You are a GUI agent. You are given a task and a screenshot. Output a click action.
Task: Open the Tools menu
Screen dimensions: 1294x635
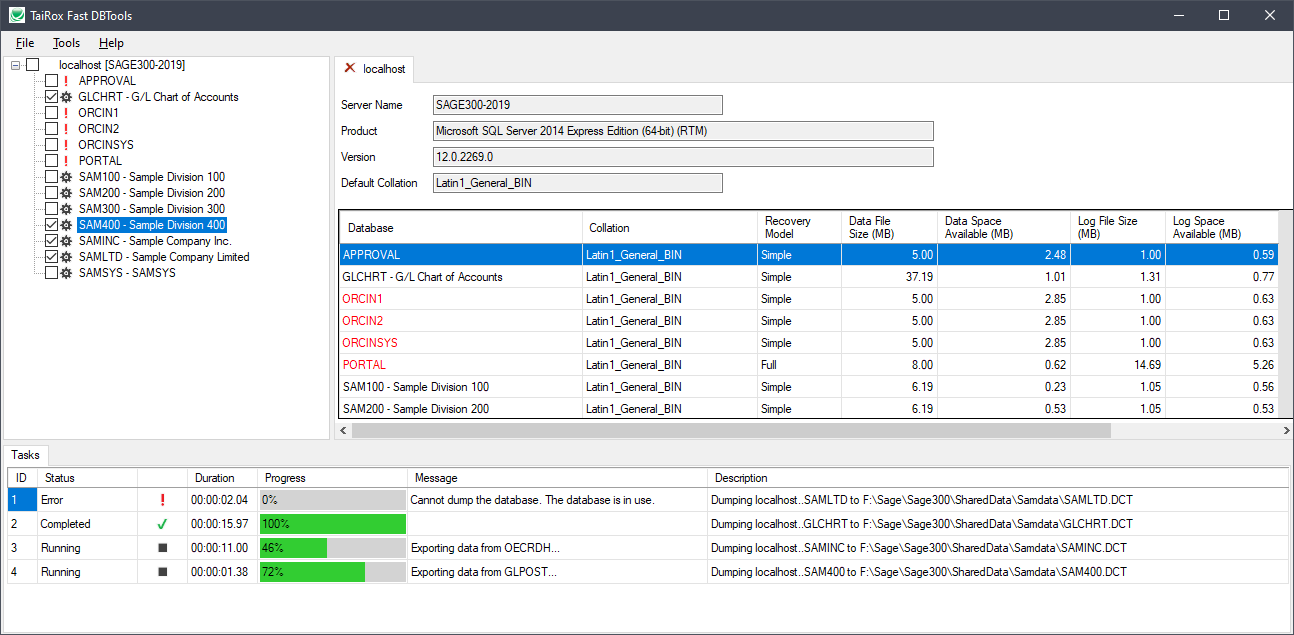click(x=66, y=43)
